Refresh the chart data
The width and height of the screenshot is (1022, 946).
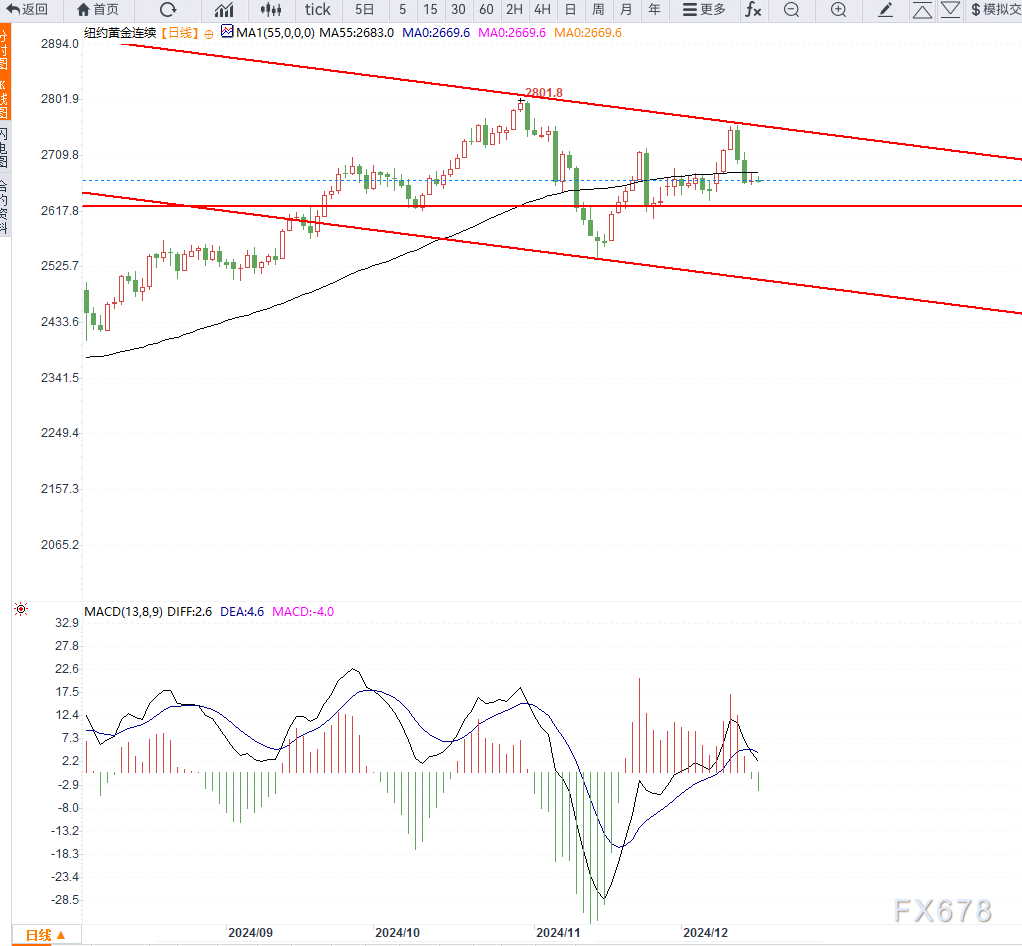coord(168,10)
